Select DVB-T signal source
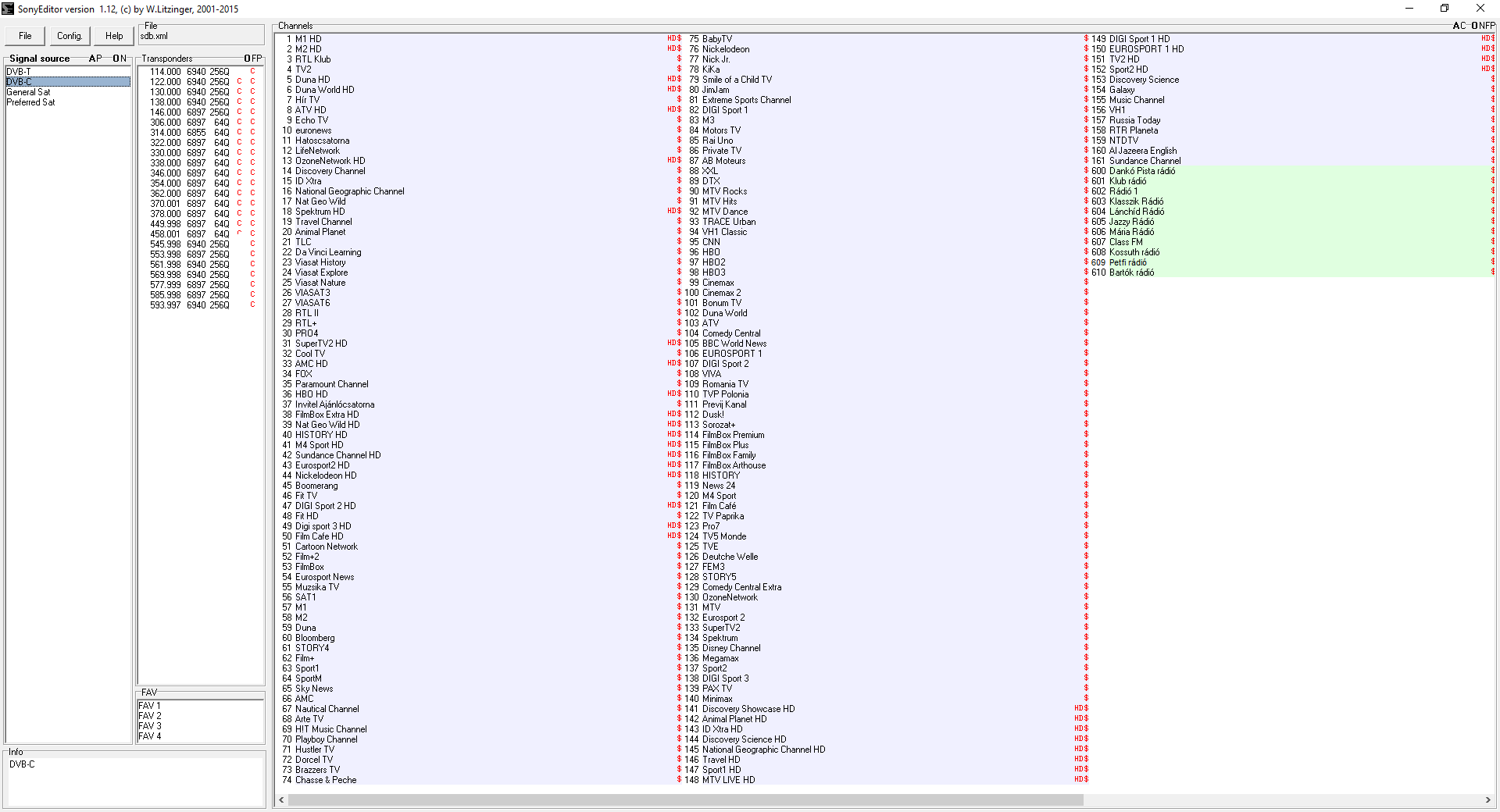Screen dimensions: 1500x812 (x=68, y=72)
